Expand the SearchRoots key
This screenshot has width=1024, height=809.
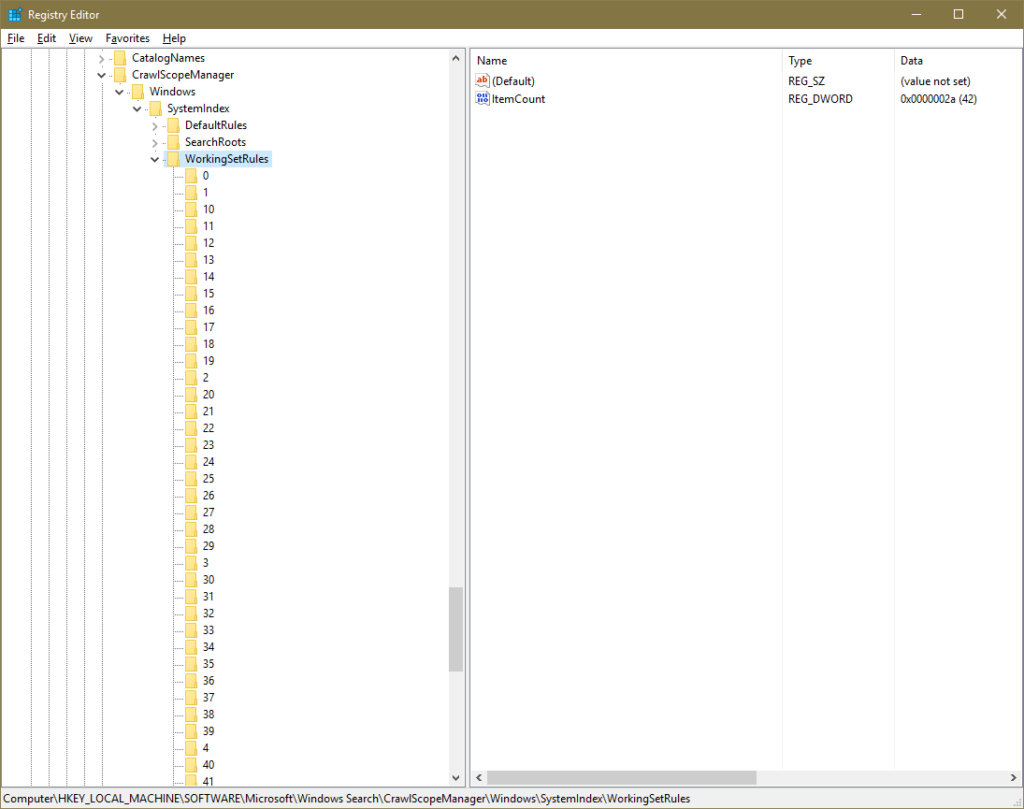click(x=154, y=141)
